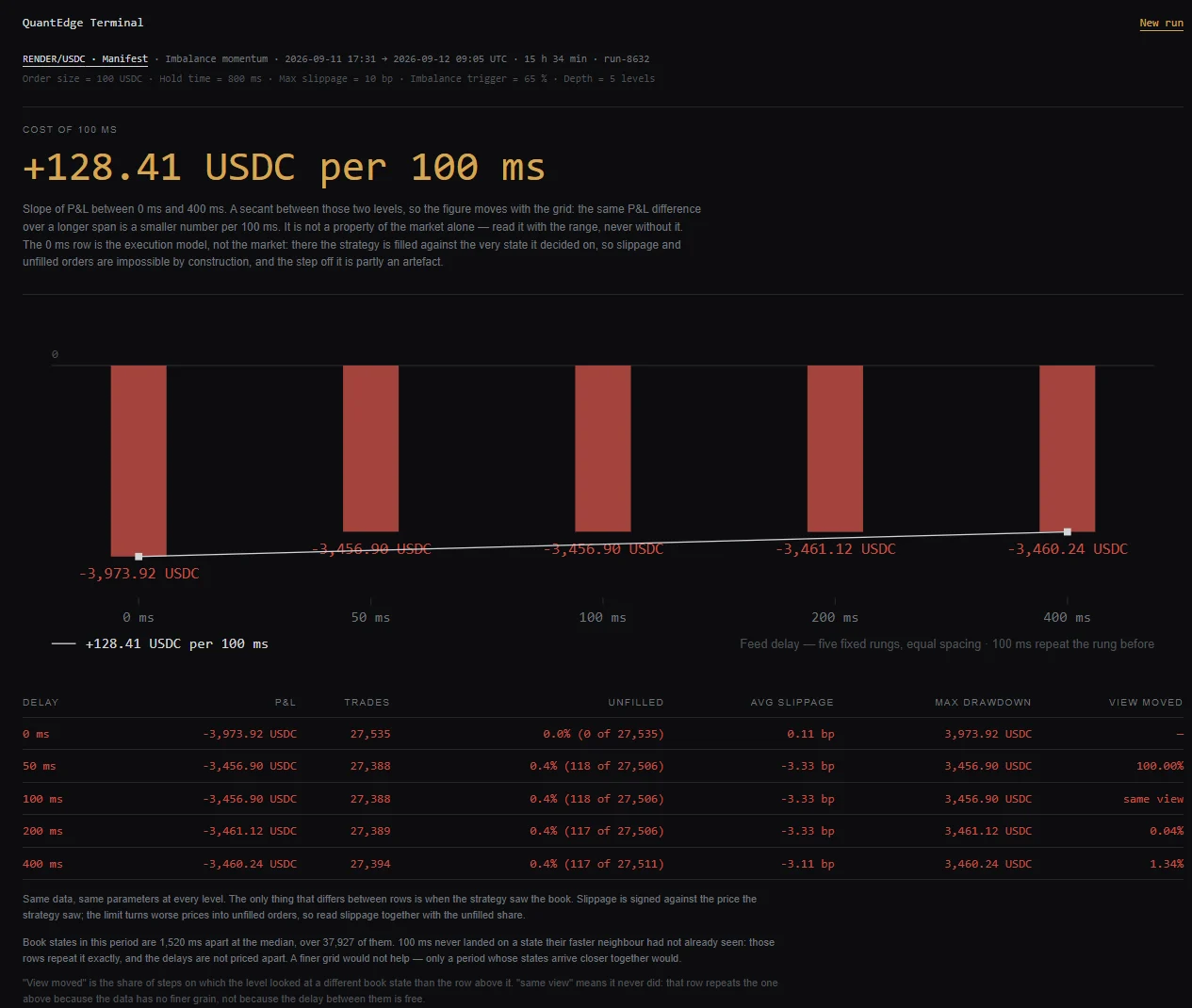Click max drawdown 3,460.24 USDC
The width and height of the screenshot is (1192, 1008).
[988, 864]
